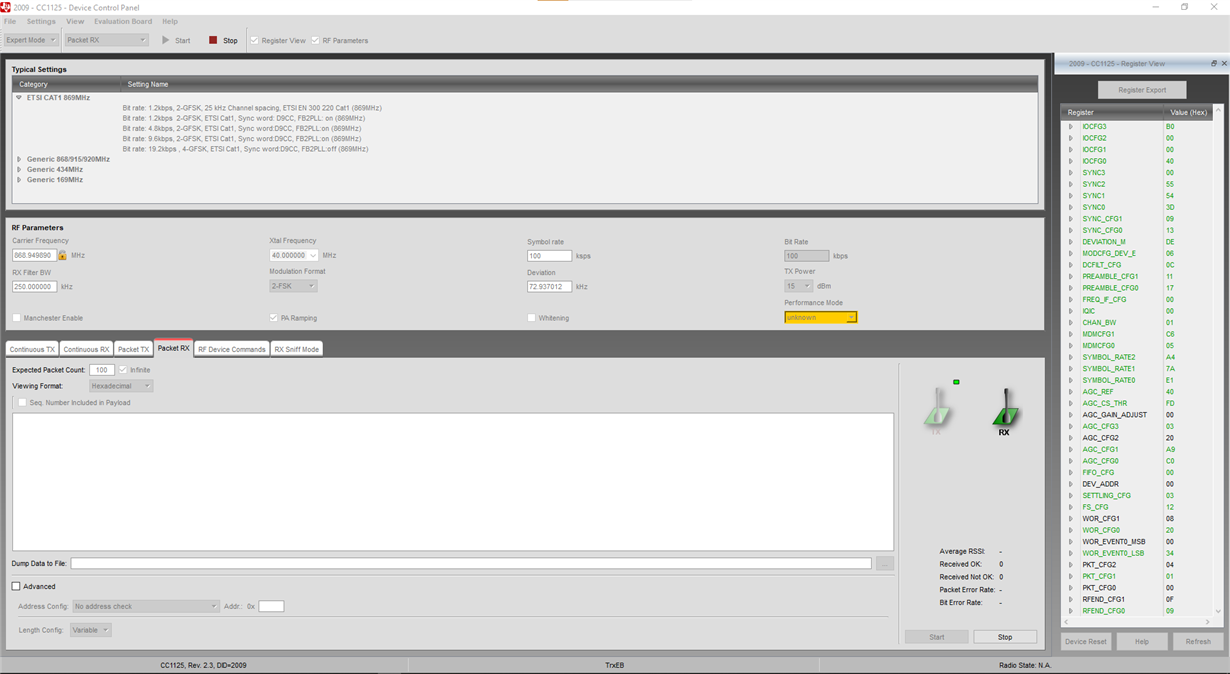Viewport: 1230px width, 674px height.
Task: Click the Stop button below the statistics
Action: coord(1005,637)
